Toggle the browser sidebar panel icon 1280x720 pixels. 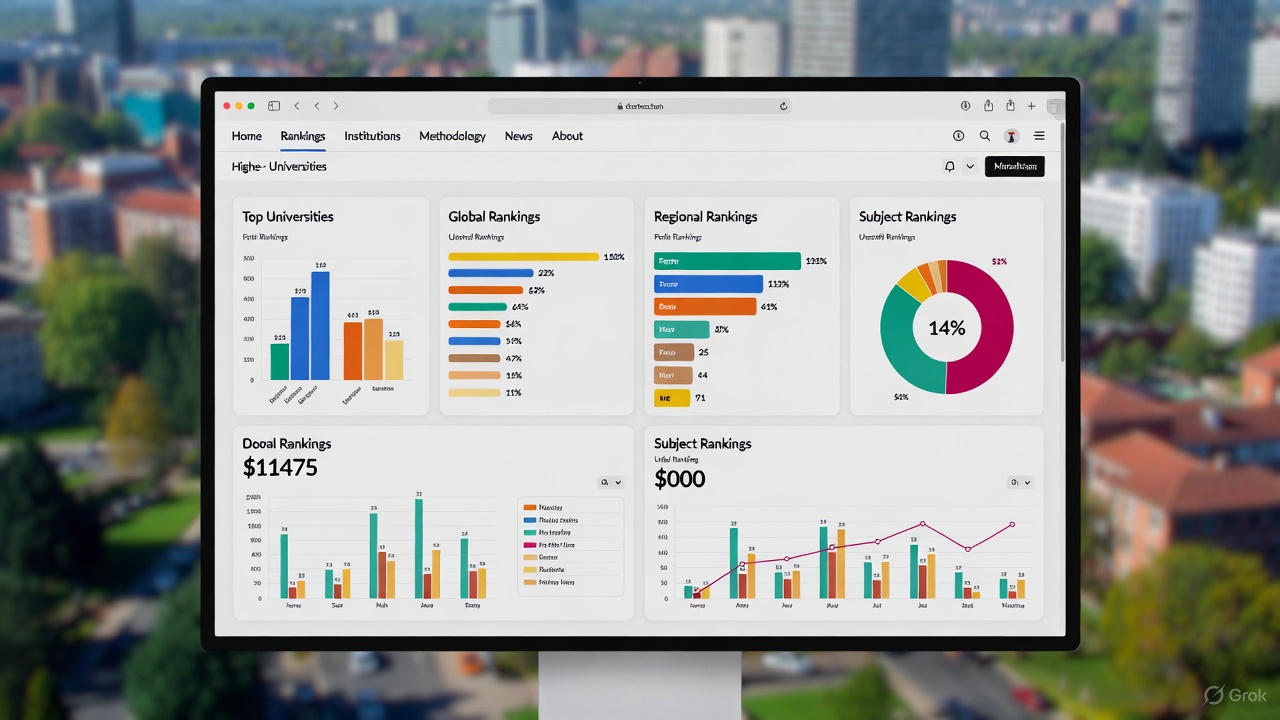click(x=274, y=106)
